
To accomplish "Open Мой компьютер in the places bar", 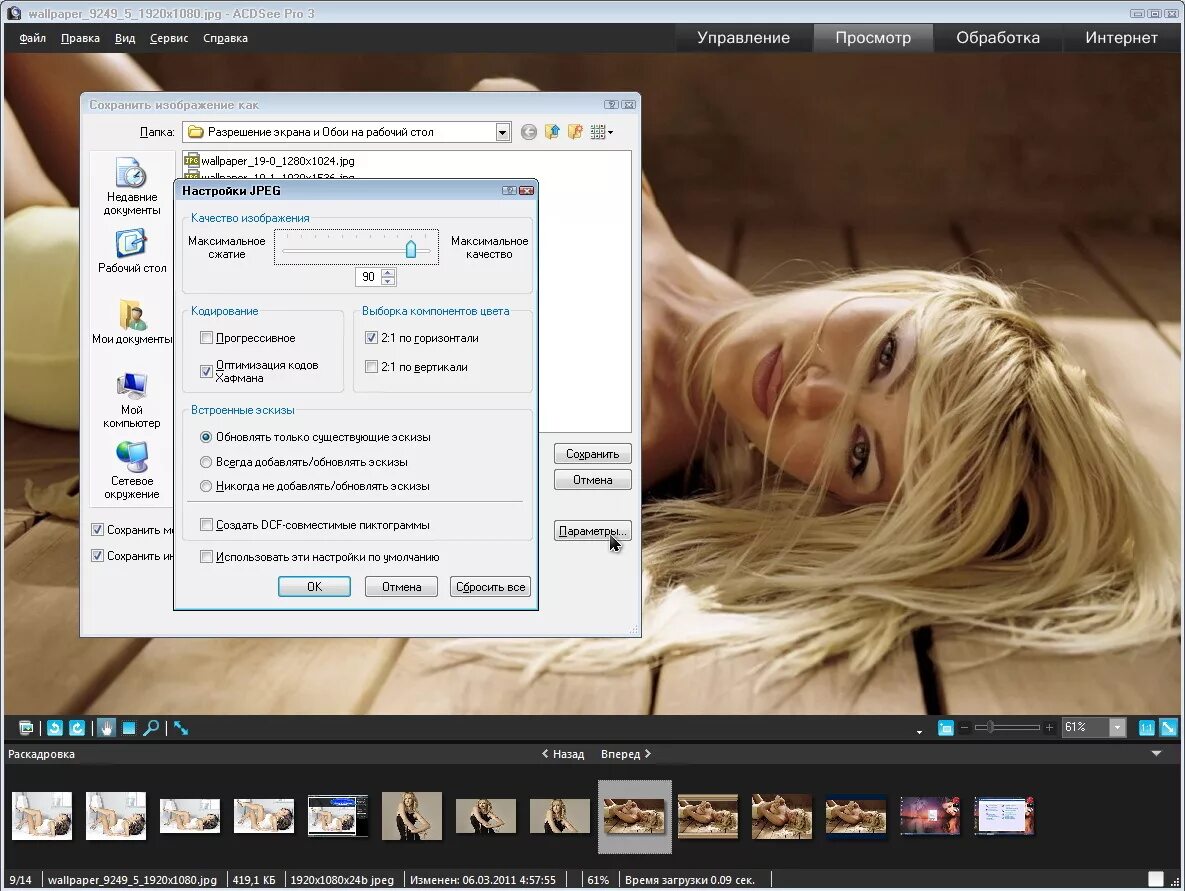I will tap(131, 401).
